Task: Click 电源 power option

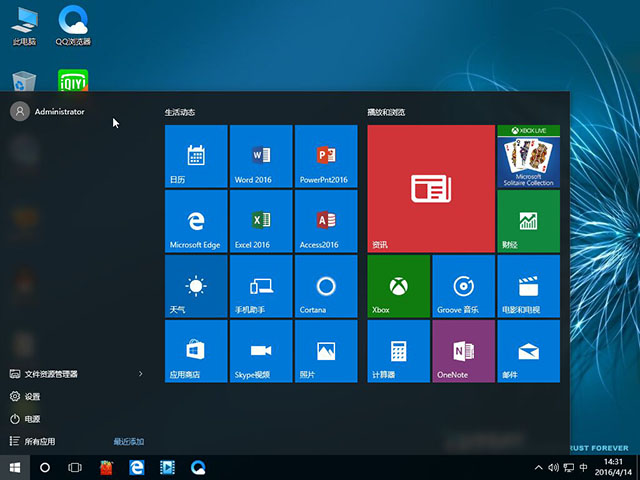Action: click(33, 419)
